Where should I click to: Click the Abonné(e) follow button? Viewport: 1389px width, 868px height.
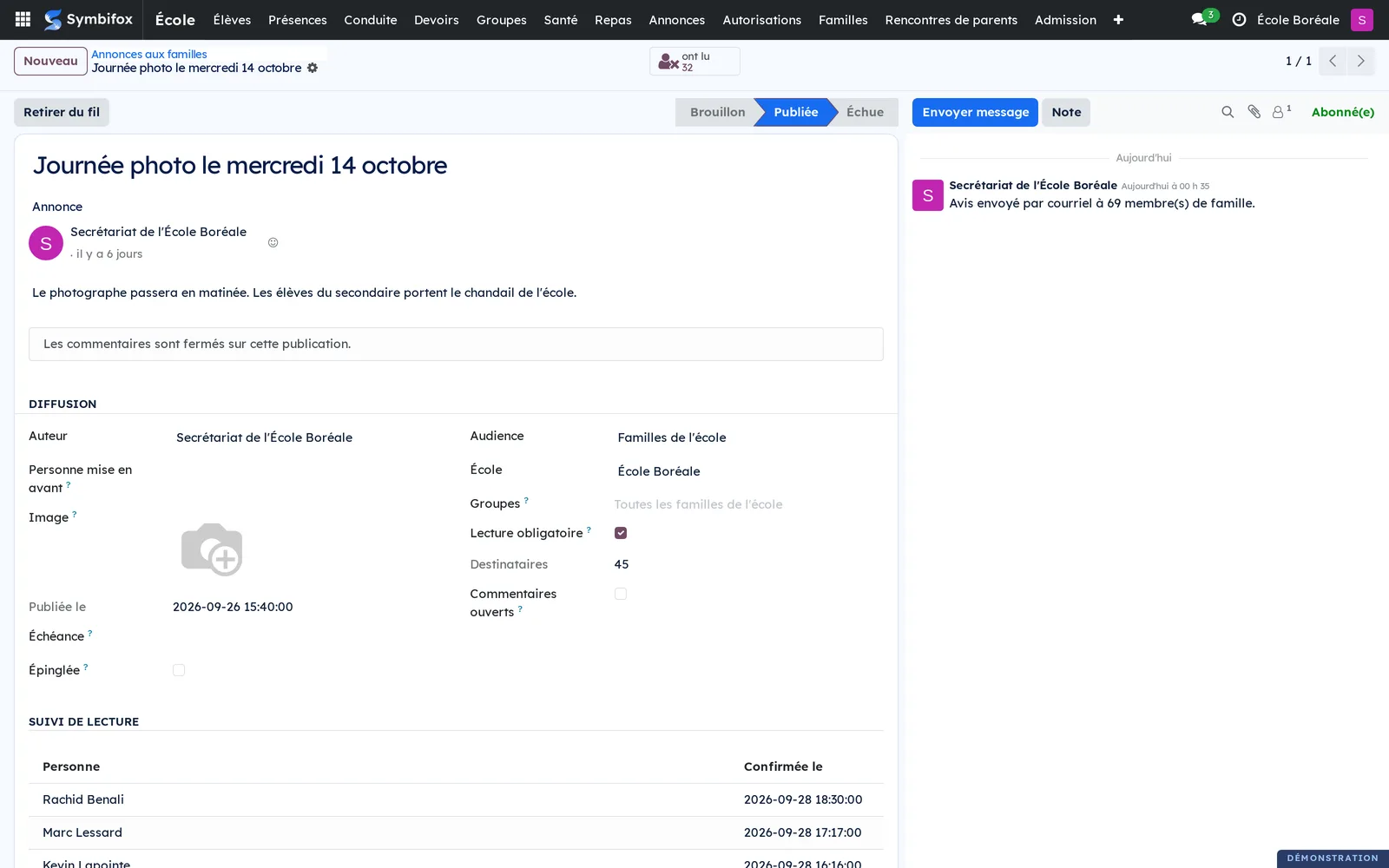point(1342,112)
